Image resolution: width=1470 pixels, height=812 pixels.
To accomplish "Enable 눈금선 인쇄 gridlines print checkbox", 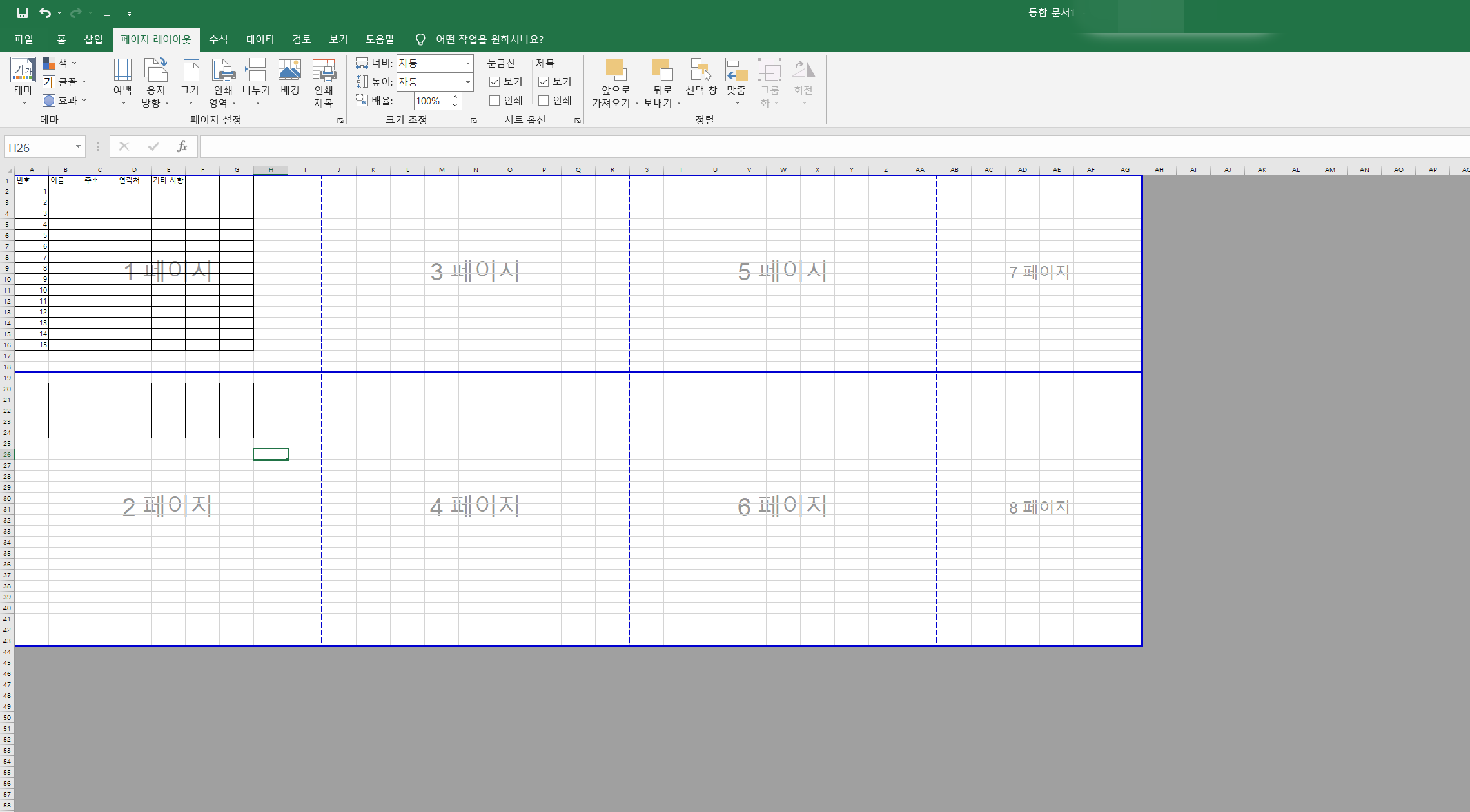I will coord(495,101).
